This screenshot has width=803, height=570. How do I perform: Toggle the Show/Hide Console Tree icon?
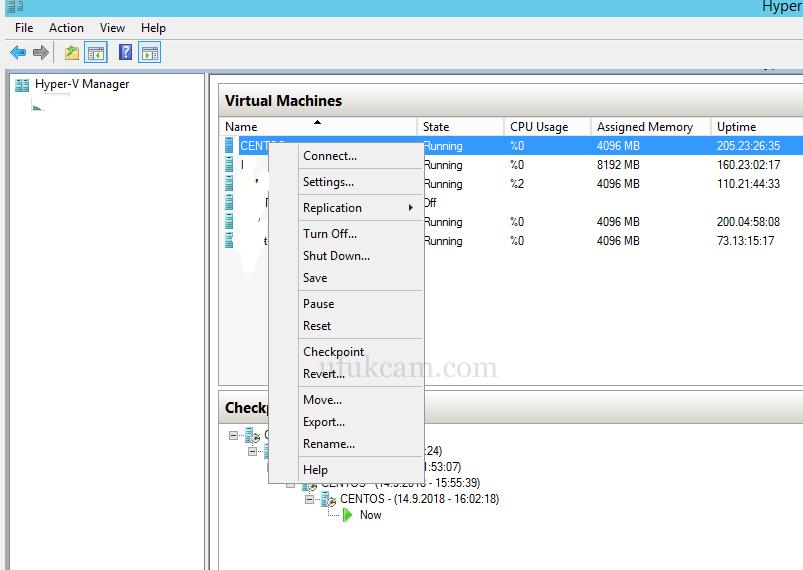(x=96, y=52)
